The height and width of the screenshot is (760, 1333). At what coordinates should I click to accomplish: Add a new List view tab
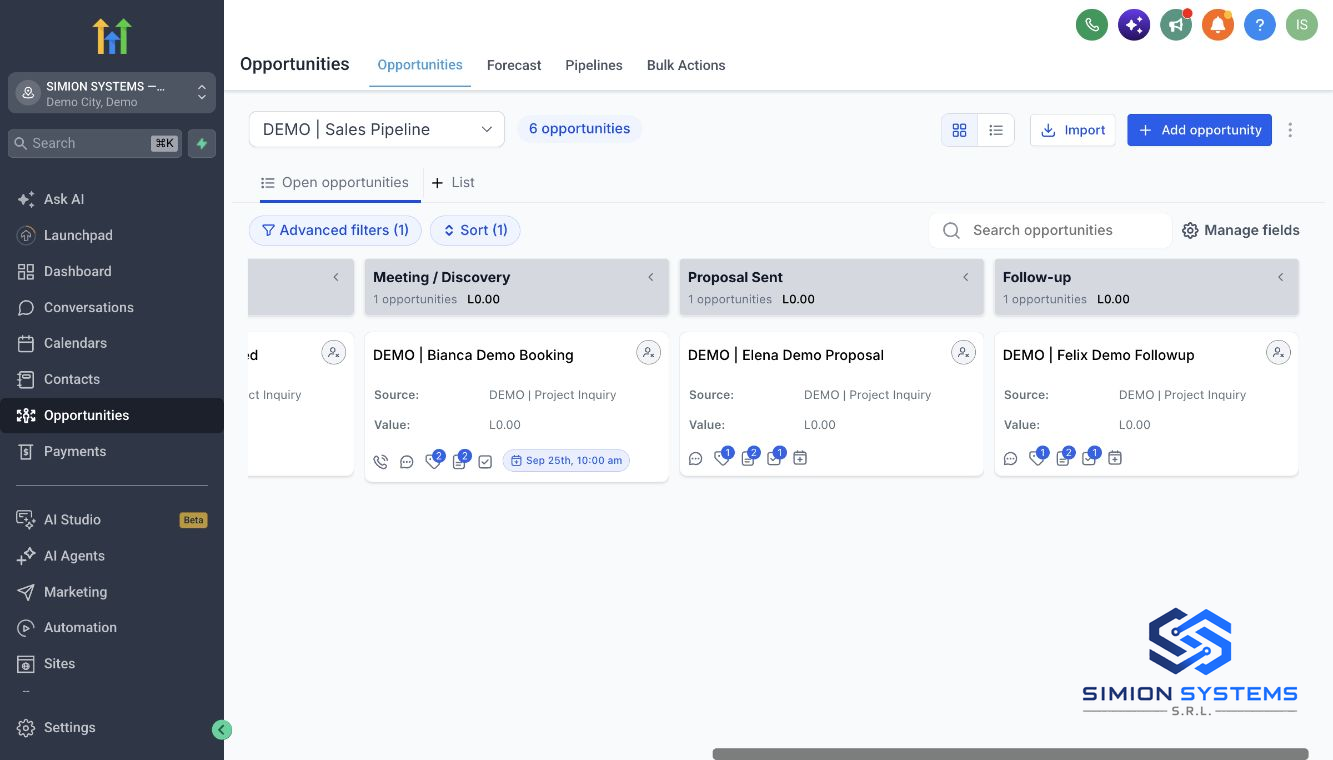click(x=453, y=183)
